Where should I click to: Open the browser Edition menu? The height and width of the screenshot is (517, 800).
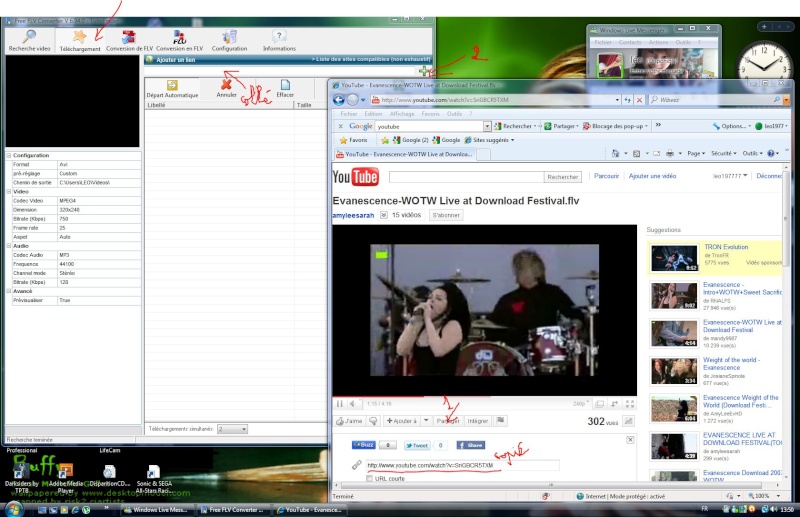(x=373, y=114)
